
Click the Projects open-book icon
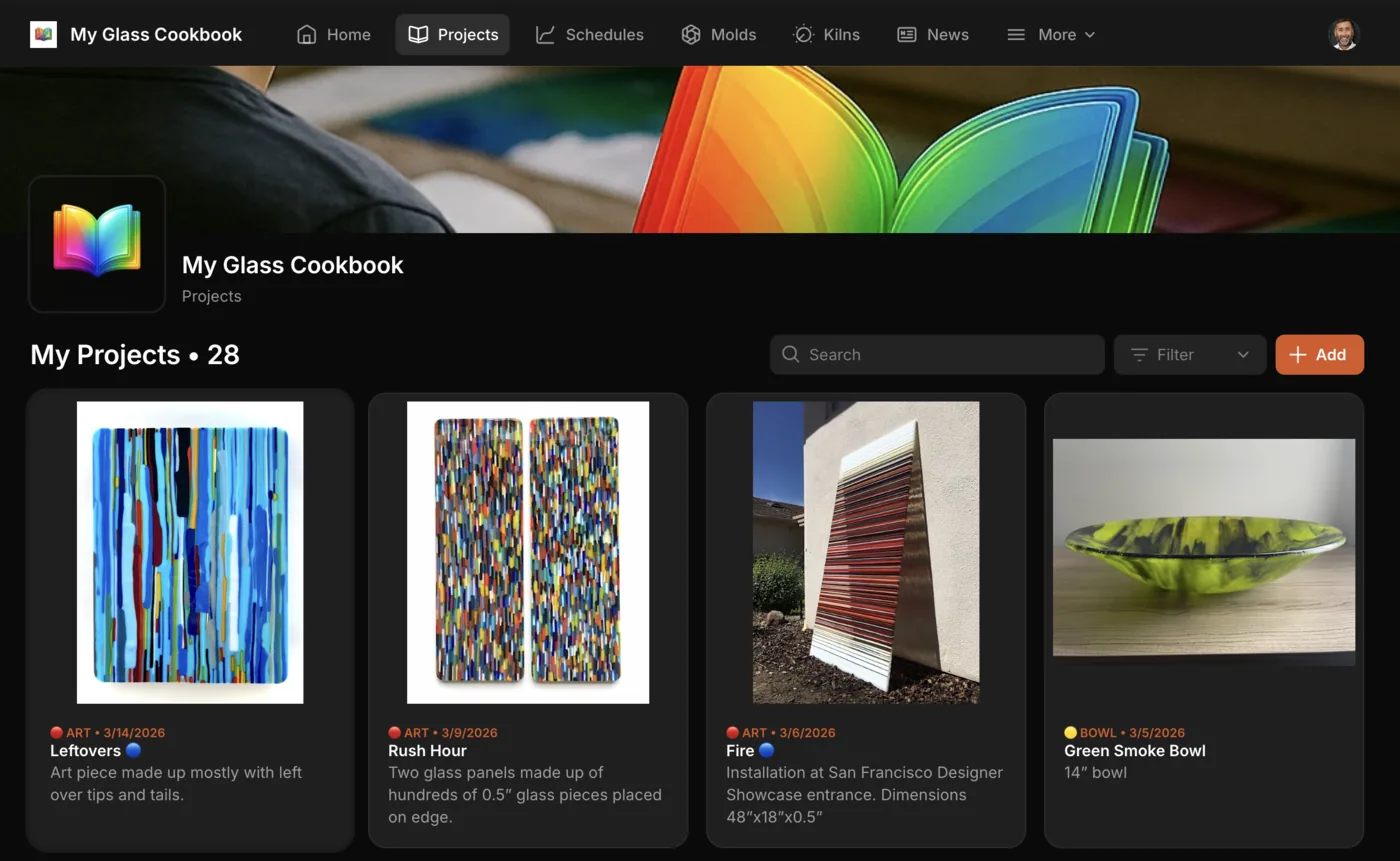[418, 34]
